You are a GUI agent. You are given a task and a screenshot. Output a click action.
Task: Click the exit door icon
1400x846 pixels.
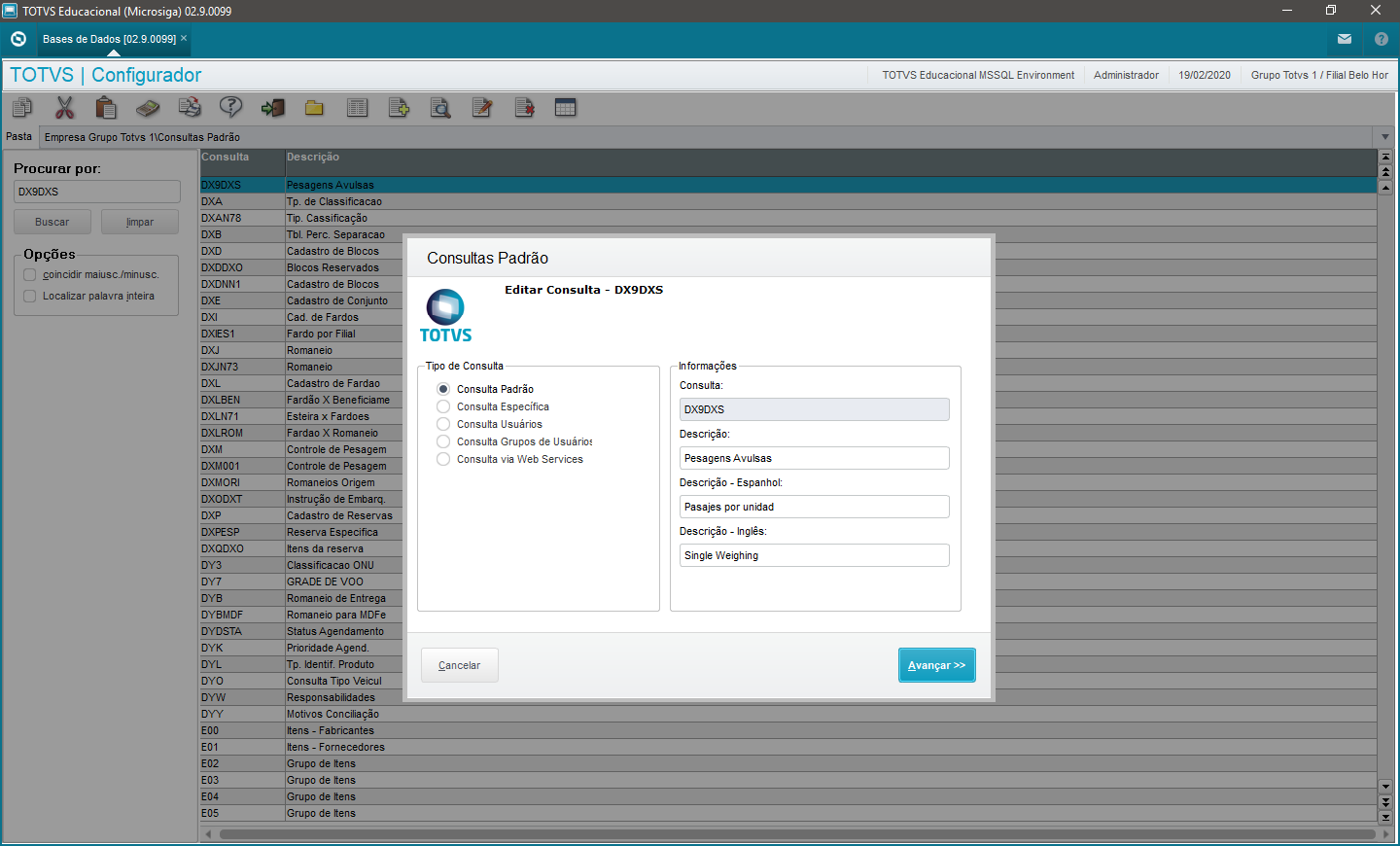point(273,107)
